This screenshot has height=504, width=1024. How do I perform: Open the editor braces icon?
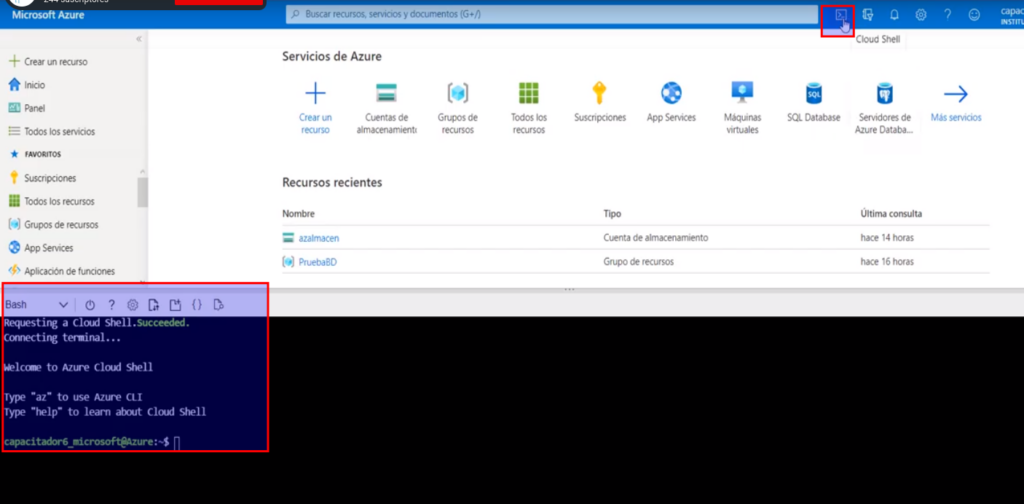coord(197,305)
